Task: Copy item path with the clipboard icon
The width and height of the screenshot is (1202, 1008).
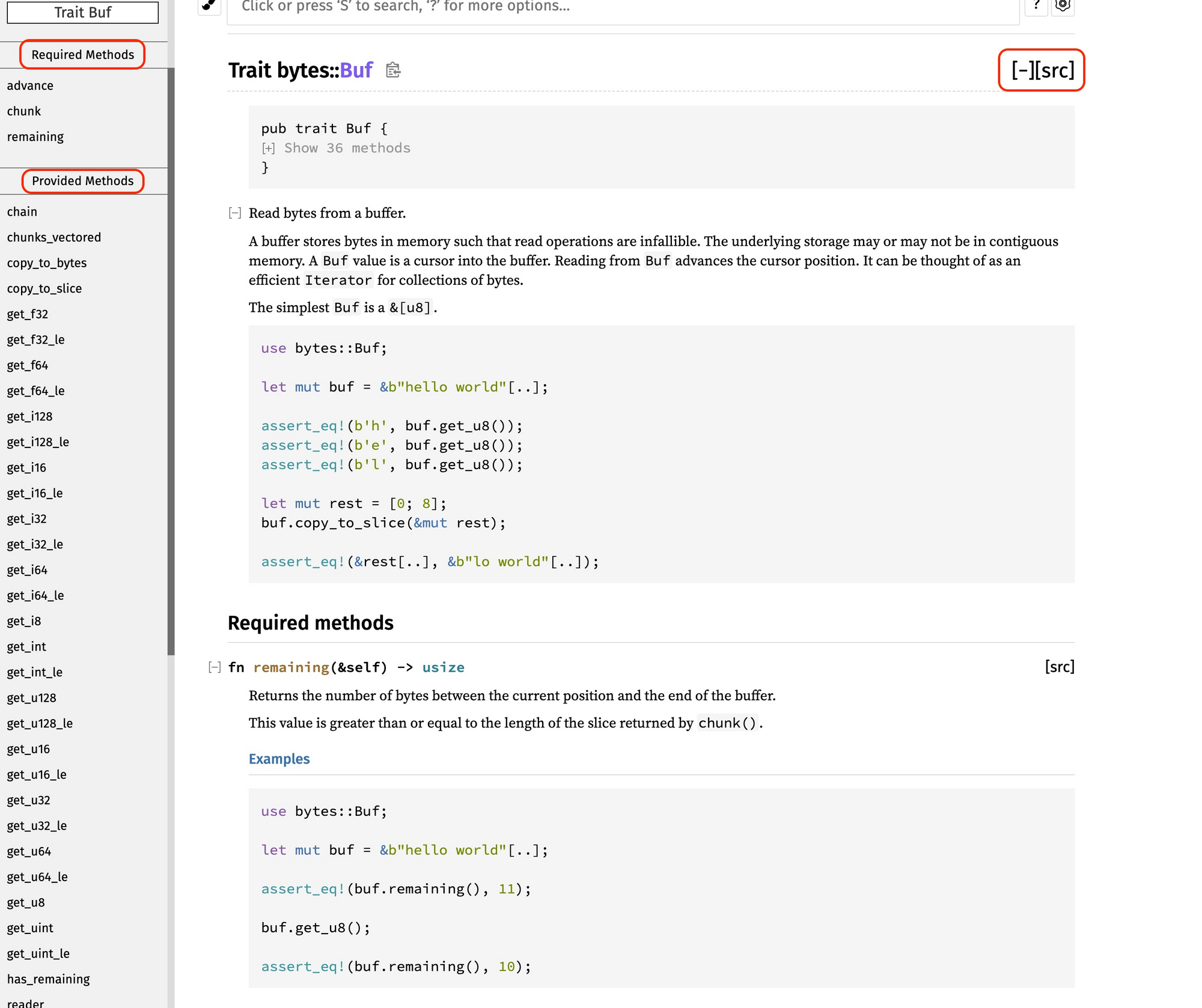Action: (393, 70)
